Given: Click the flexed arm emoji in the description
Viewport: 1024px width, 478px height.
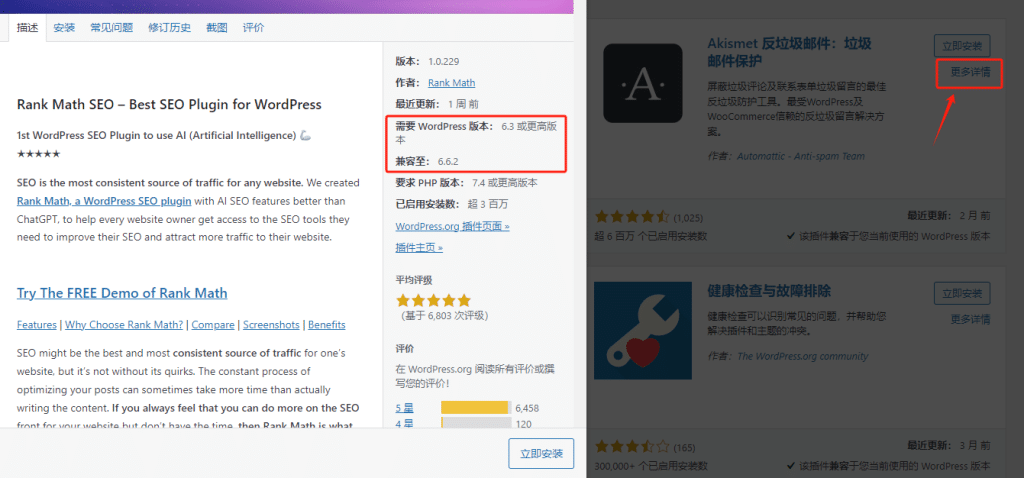Looking at the screenshot, I should click(305, 136).
